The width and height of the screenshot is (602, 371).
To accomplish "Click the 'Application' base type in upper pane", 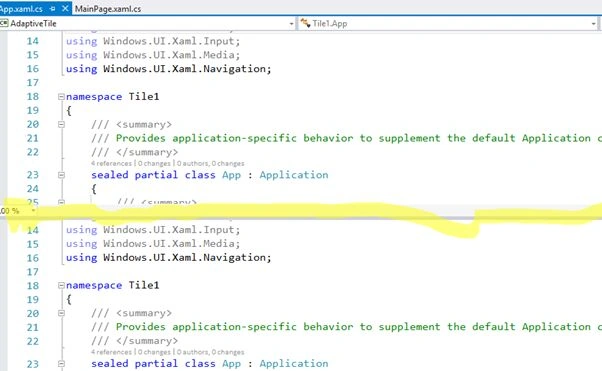I will click(294, 175).
